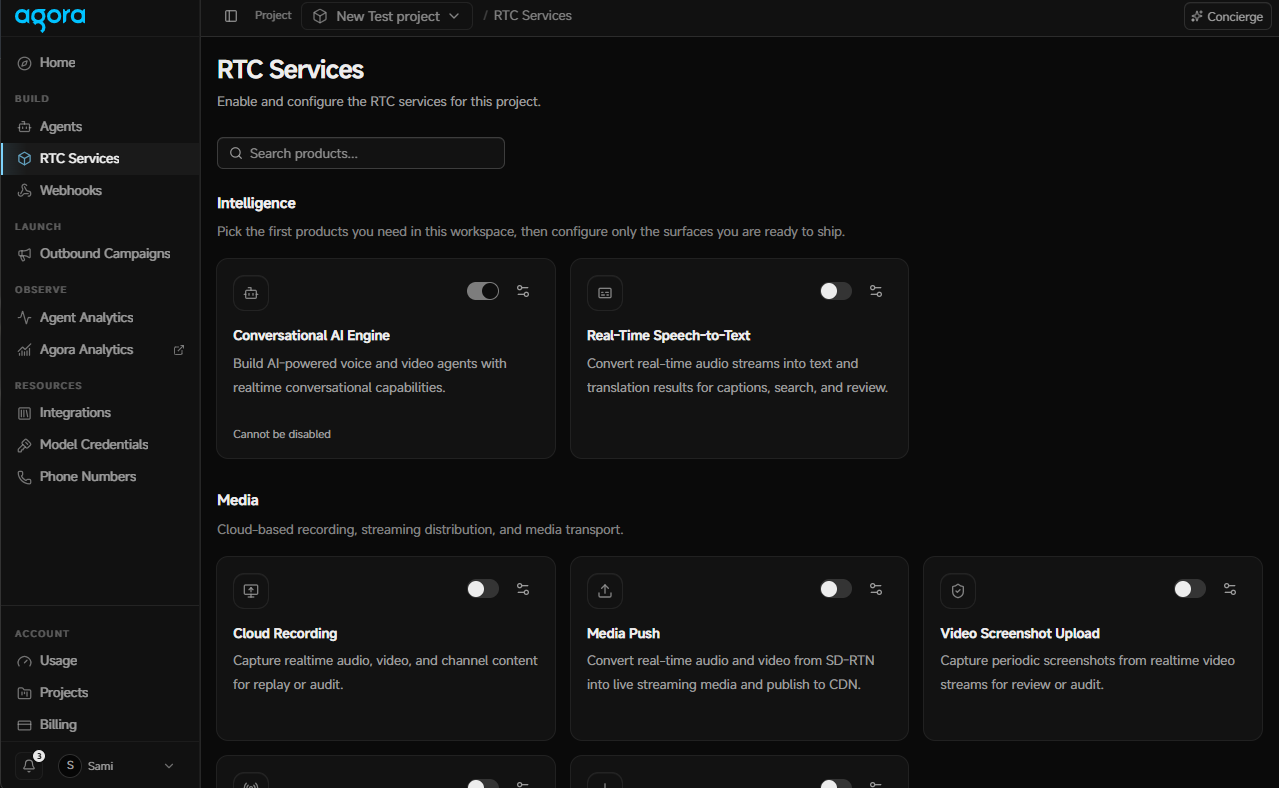Image resolution: width=1279 pixels, height=788 pixels.
Task: Open Conversational AI Engine settings sliders icon
Action: [x=523, y=291]
